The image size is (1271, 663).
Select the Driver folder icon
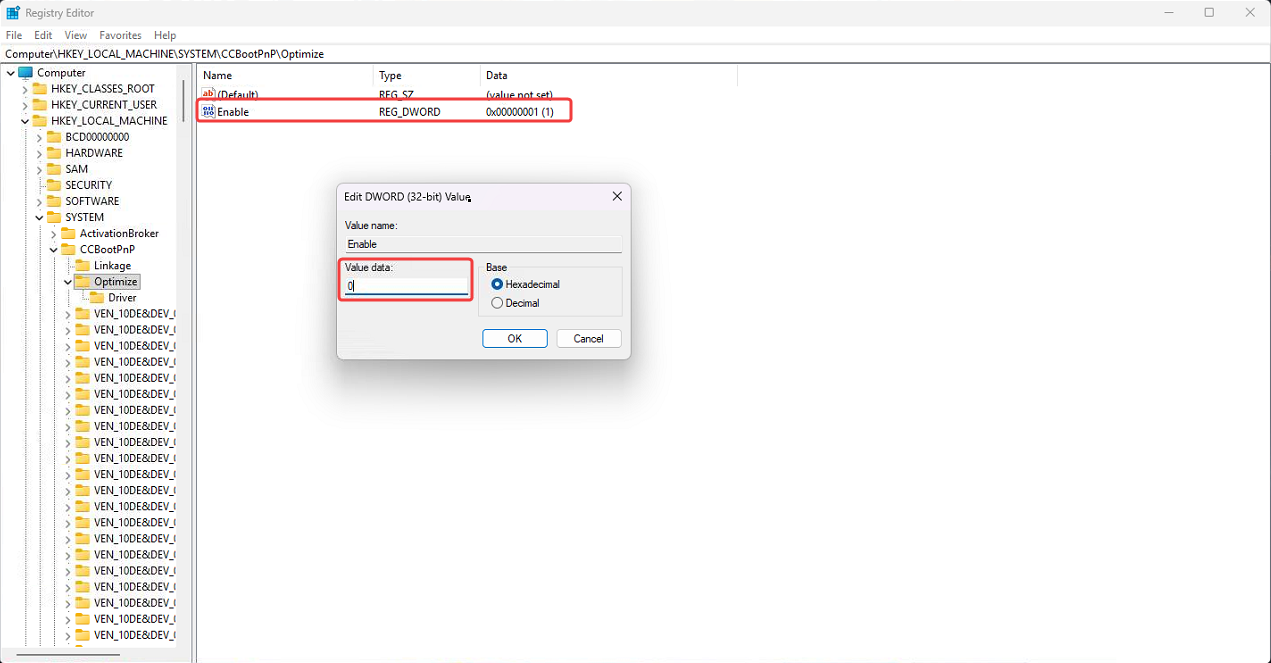97,298
